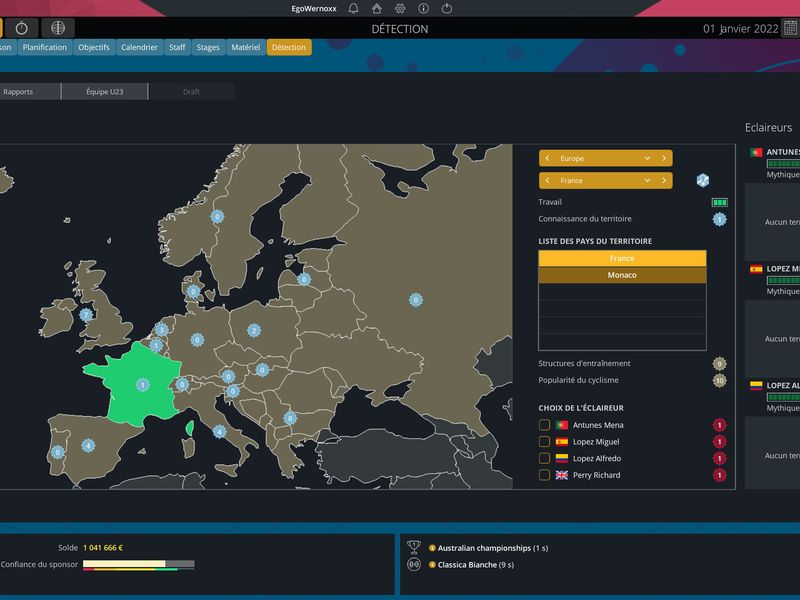
Task: Go to previous territory with France left arrow
Action: point(547,180)
